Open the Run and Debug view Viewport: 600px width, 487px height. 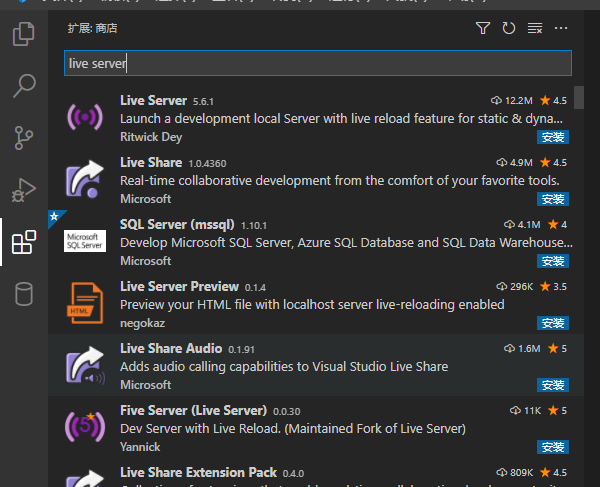pos(23,189)
